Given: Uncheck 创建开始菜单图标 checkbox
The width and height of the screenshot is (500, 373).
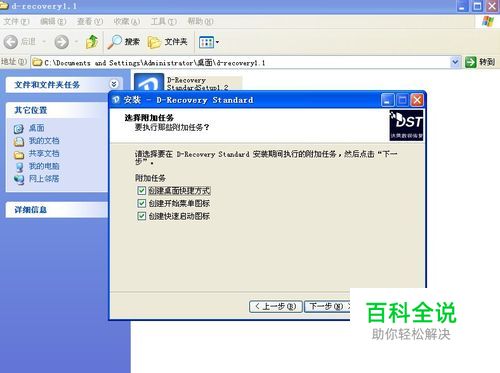Looking at the screenshot, I should tap(141, 203).
